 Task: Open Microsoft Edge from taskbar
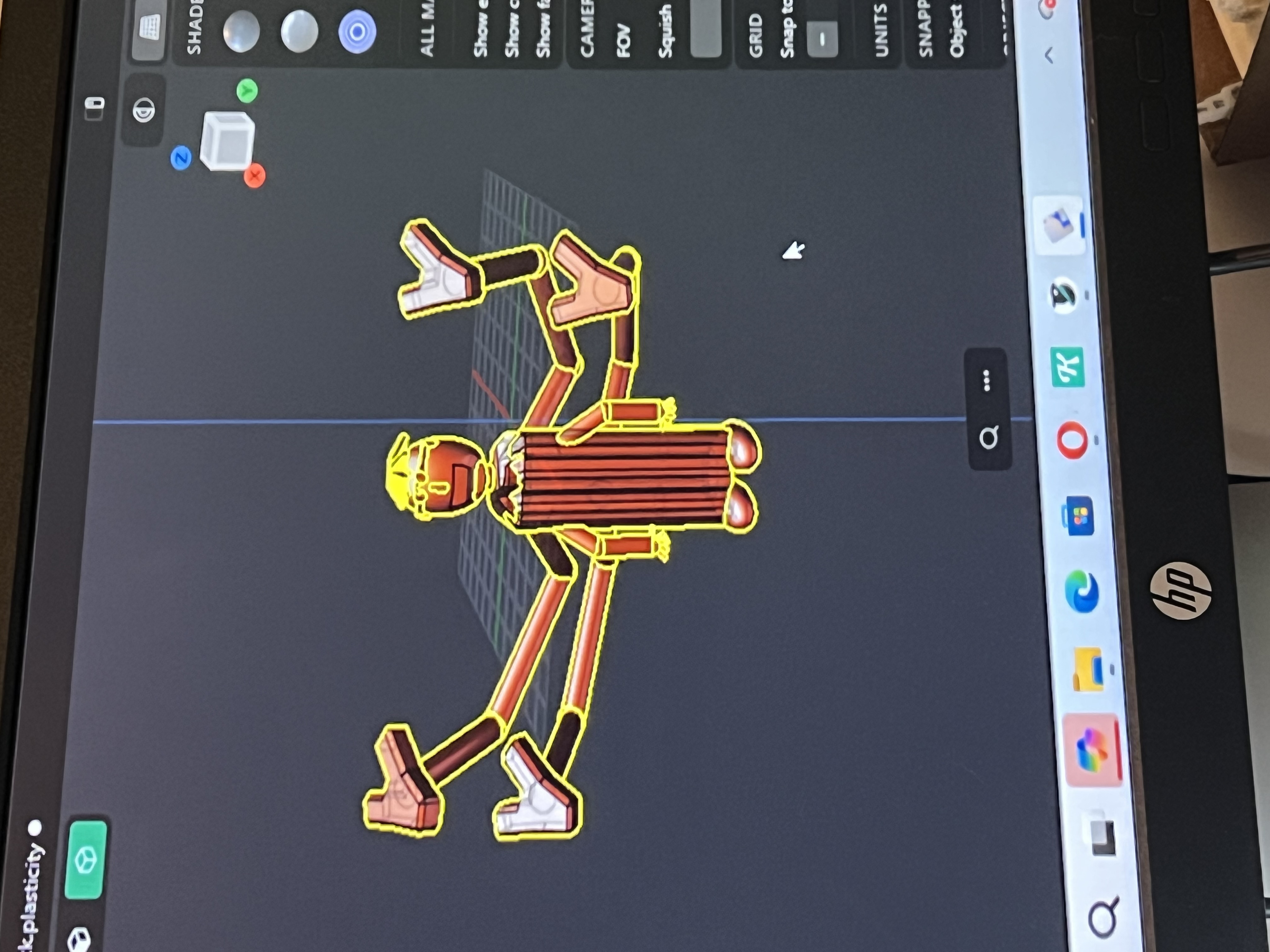pos(1082,591)
